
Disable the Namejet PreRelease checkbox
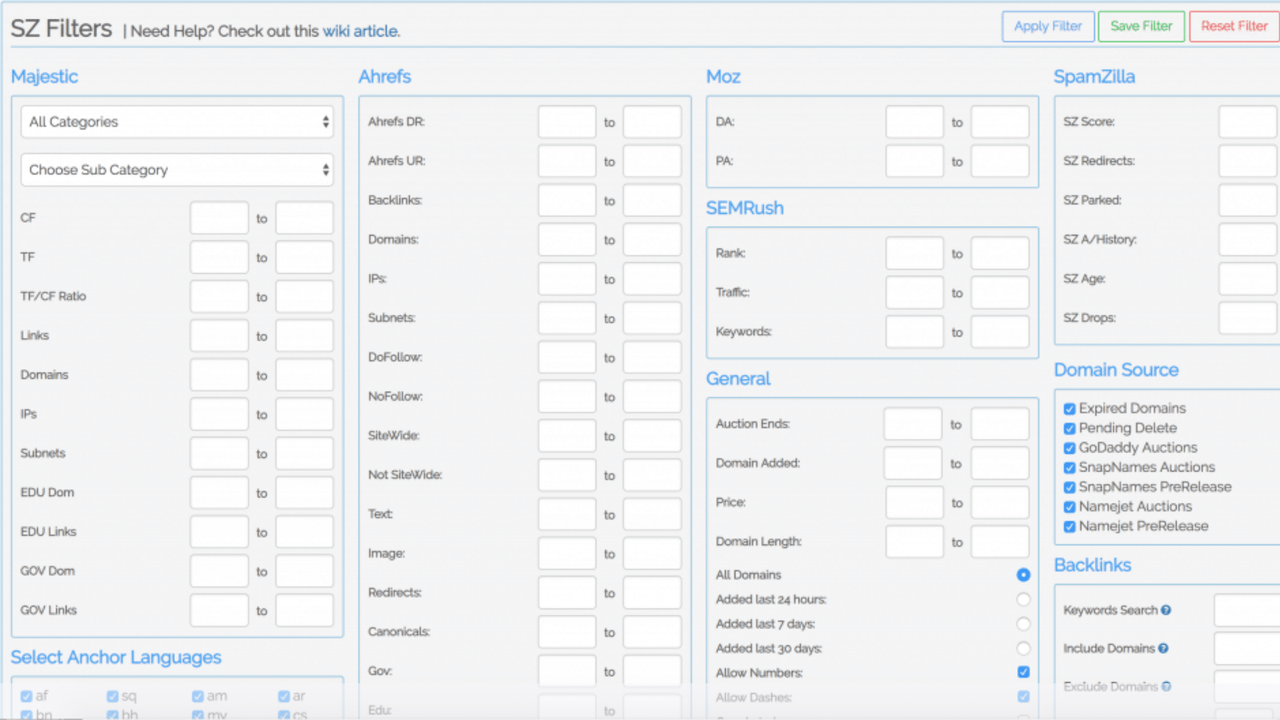pyautogui.click(x=1070, y=526)
